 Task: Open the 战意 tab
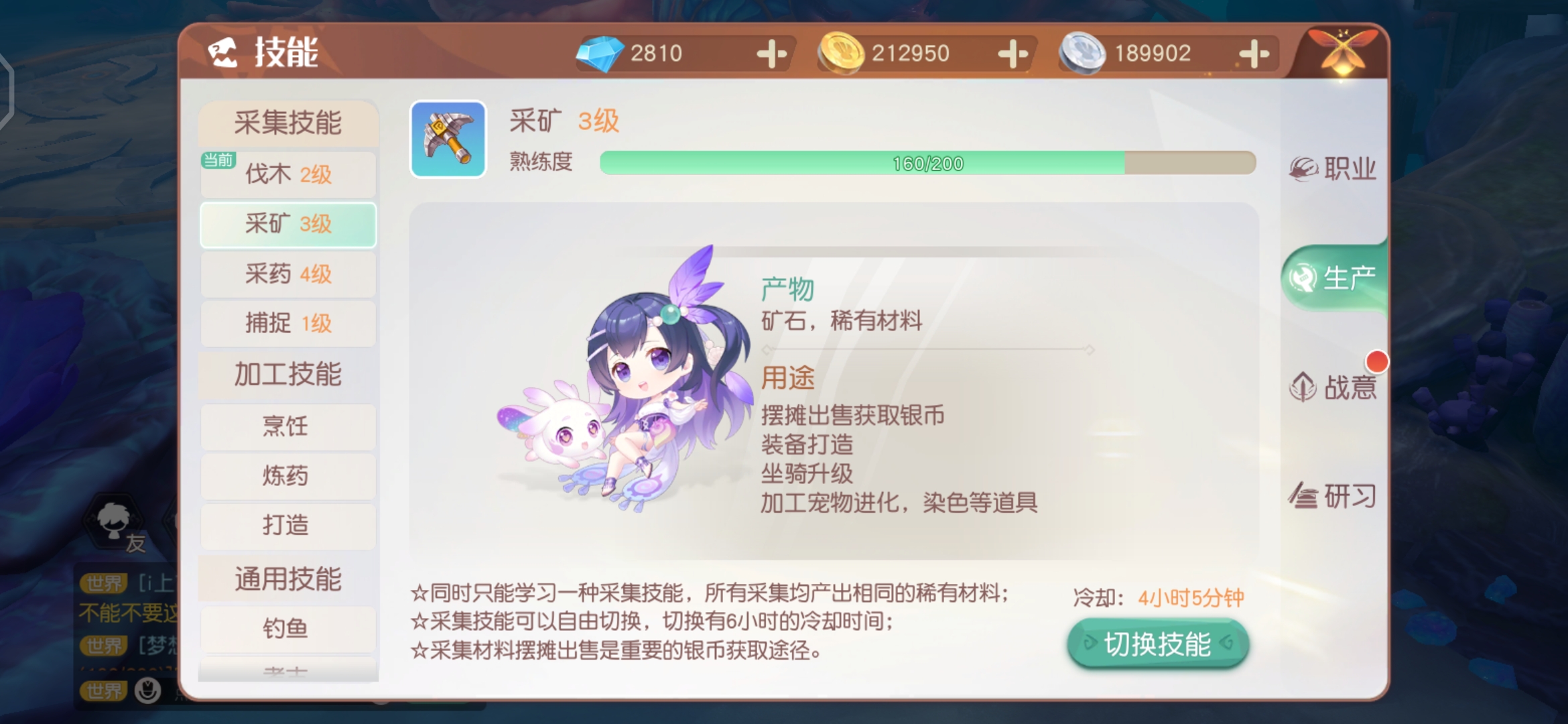[x=1333, y=387]
